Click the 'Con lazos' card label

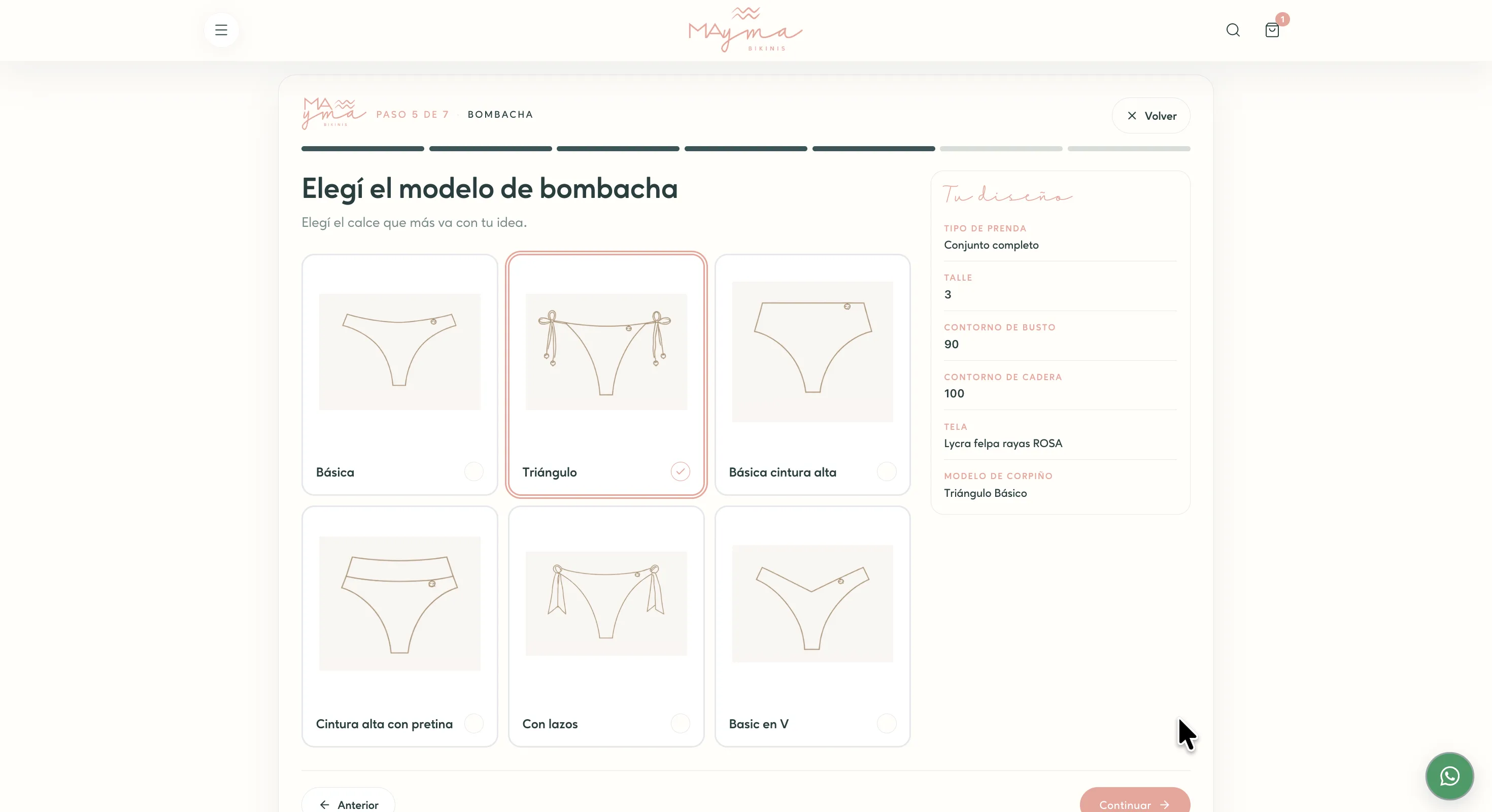coord(550,724)
